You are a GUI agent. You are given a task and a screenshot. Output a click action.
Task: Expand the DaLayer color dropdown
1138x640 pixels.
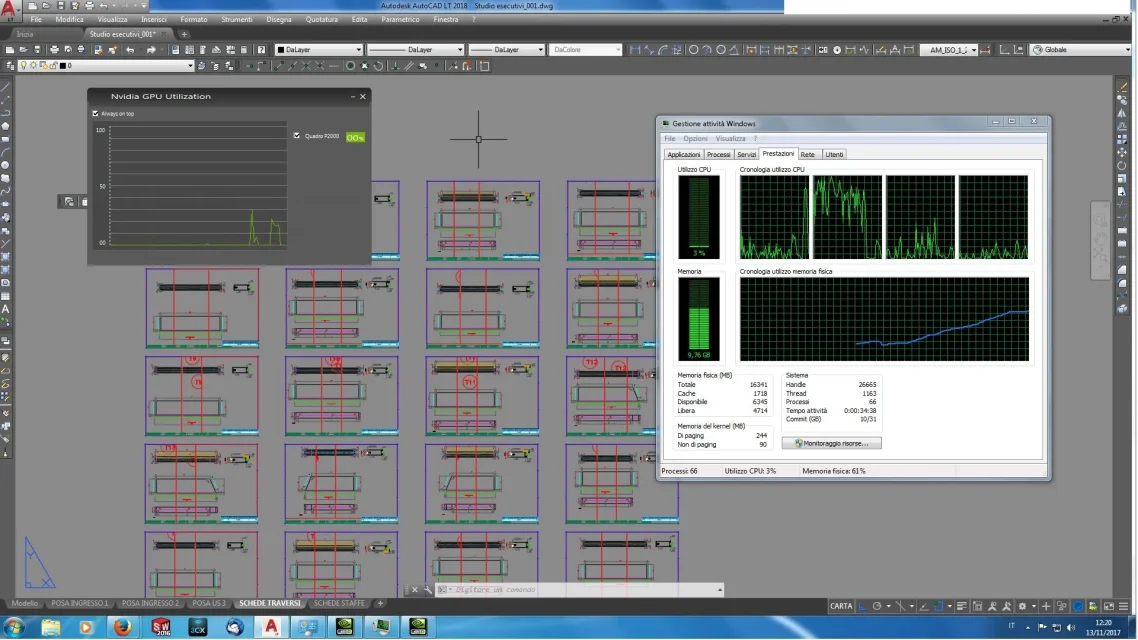[357, 50]
